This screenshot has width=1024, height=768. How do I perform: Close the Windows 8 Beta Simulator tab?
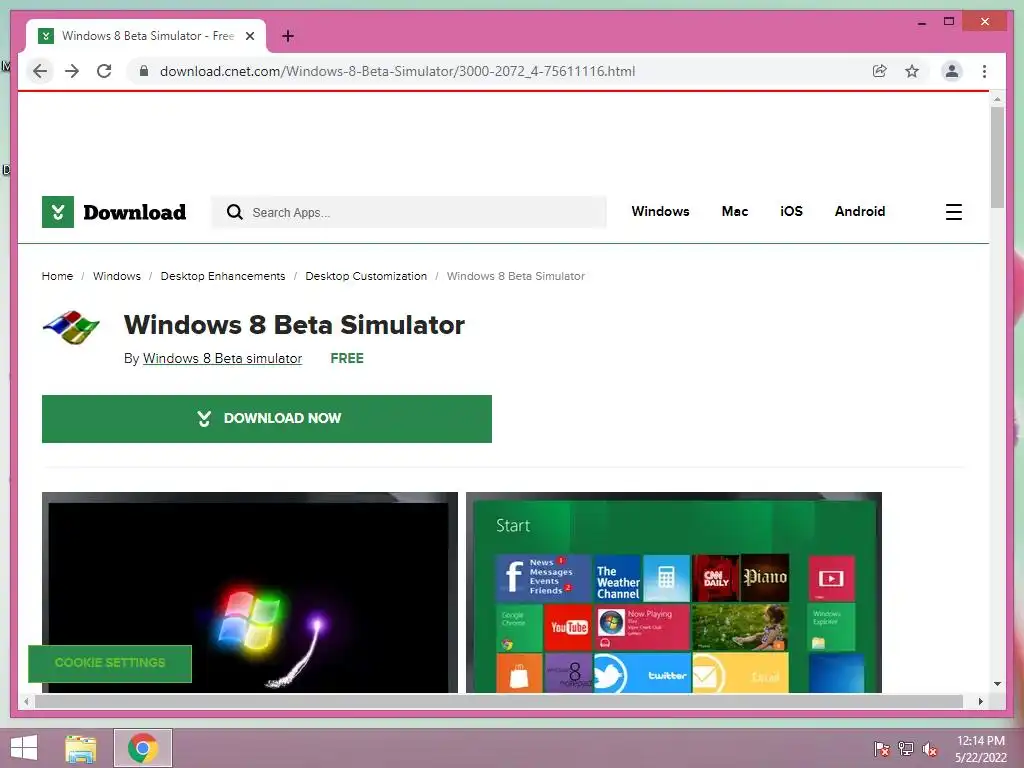pyautogui.click(x=249, y=36)
